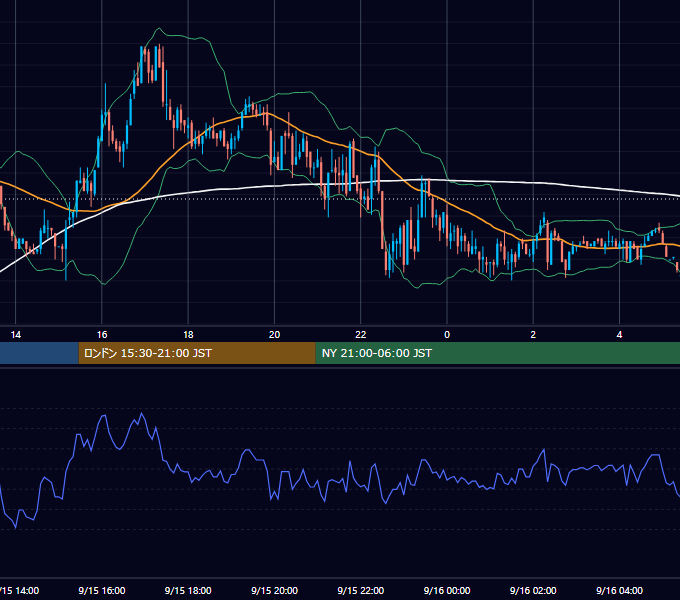Screen dimensions: 680x600
Task: Click the 9/16 04:00 timestamp label
Action: [x=619, y=590]
